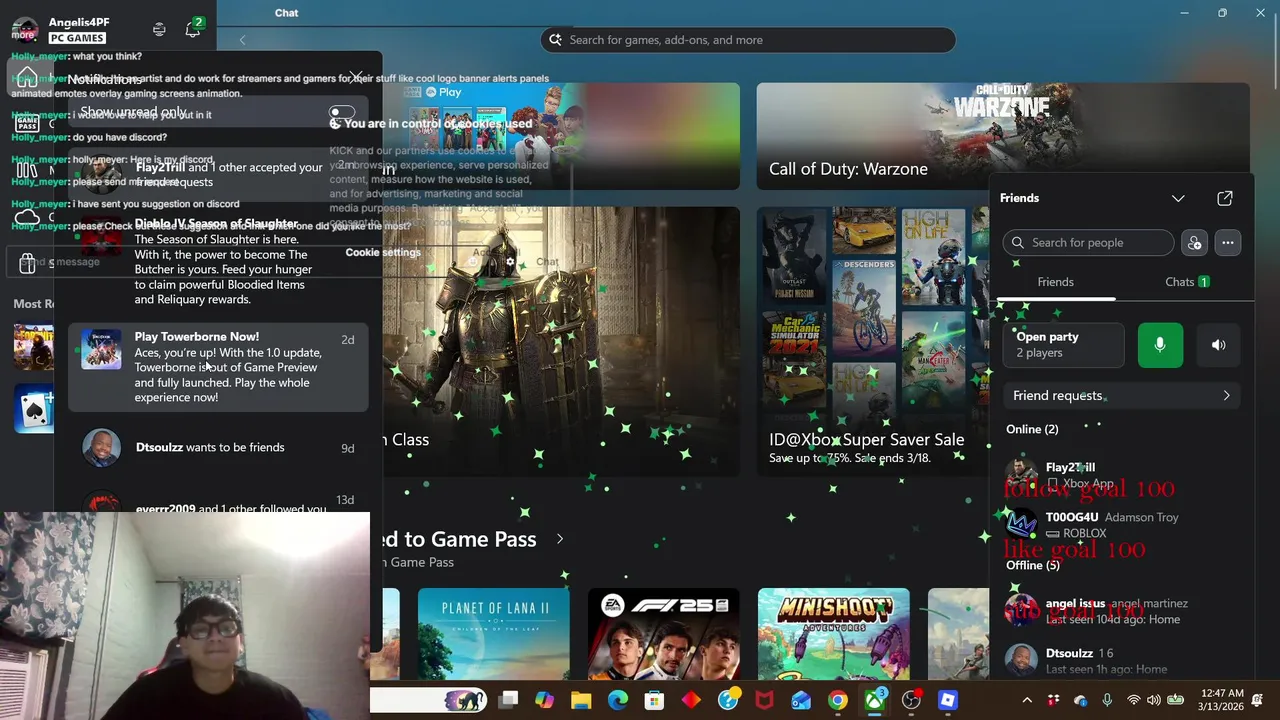Launch Google Chrome from the taskbar
The image size is (1280, 720).
click(838, 700)
